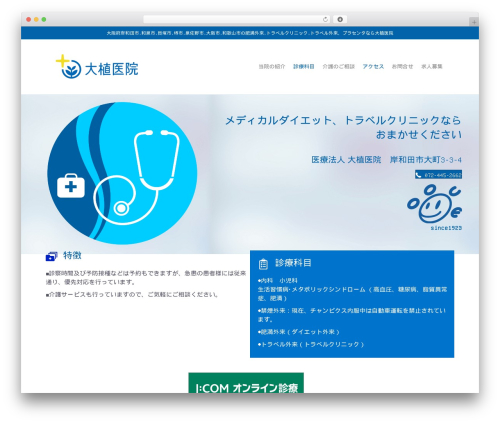Open the 当院の紹介 menu item

272,67
